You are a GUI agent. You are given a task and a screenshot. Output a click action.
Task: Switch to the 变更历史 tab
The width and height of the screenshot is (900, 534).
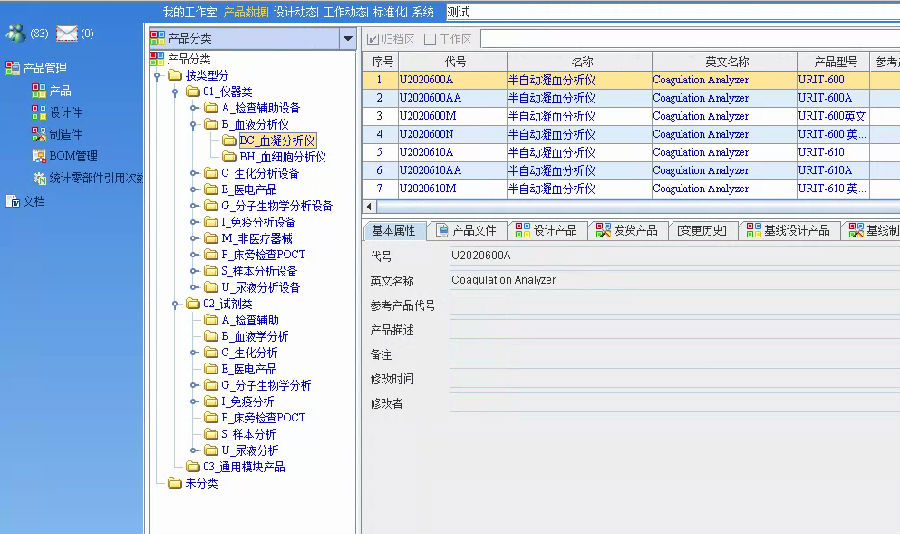(702, 231)
